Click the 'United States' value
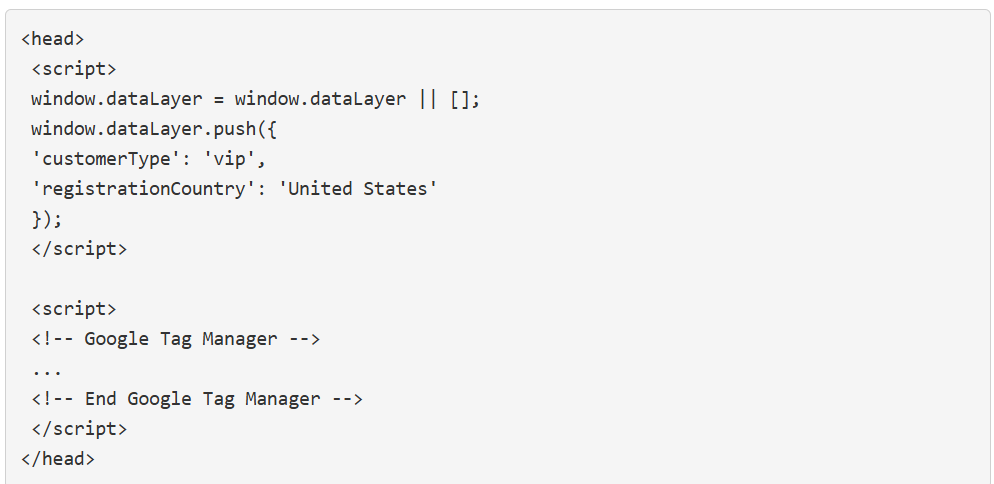Screen dimensions: 994x484 pyautogui.click(x=358, y=189)
